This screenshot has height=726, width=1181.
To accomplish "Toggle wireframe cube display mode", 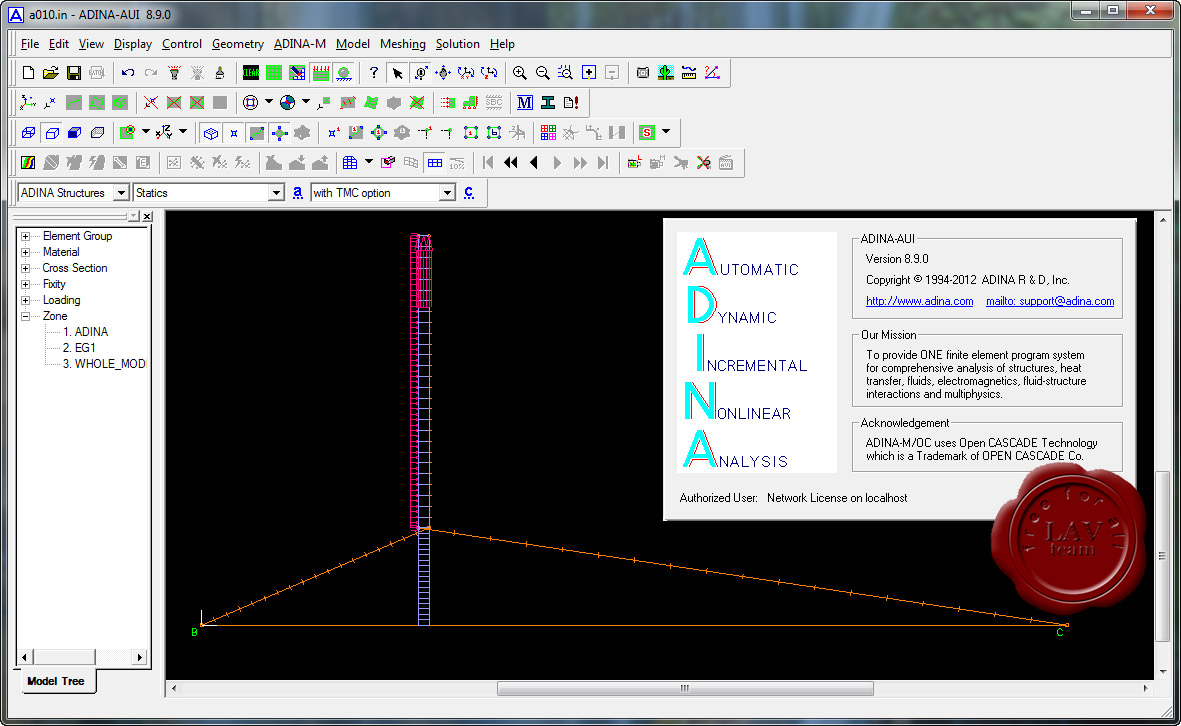I will (x=28, y=133).
